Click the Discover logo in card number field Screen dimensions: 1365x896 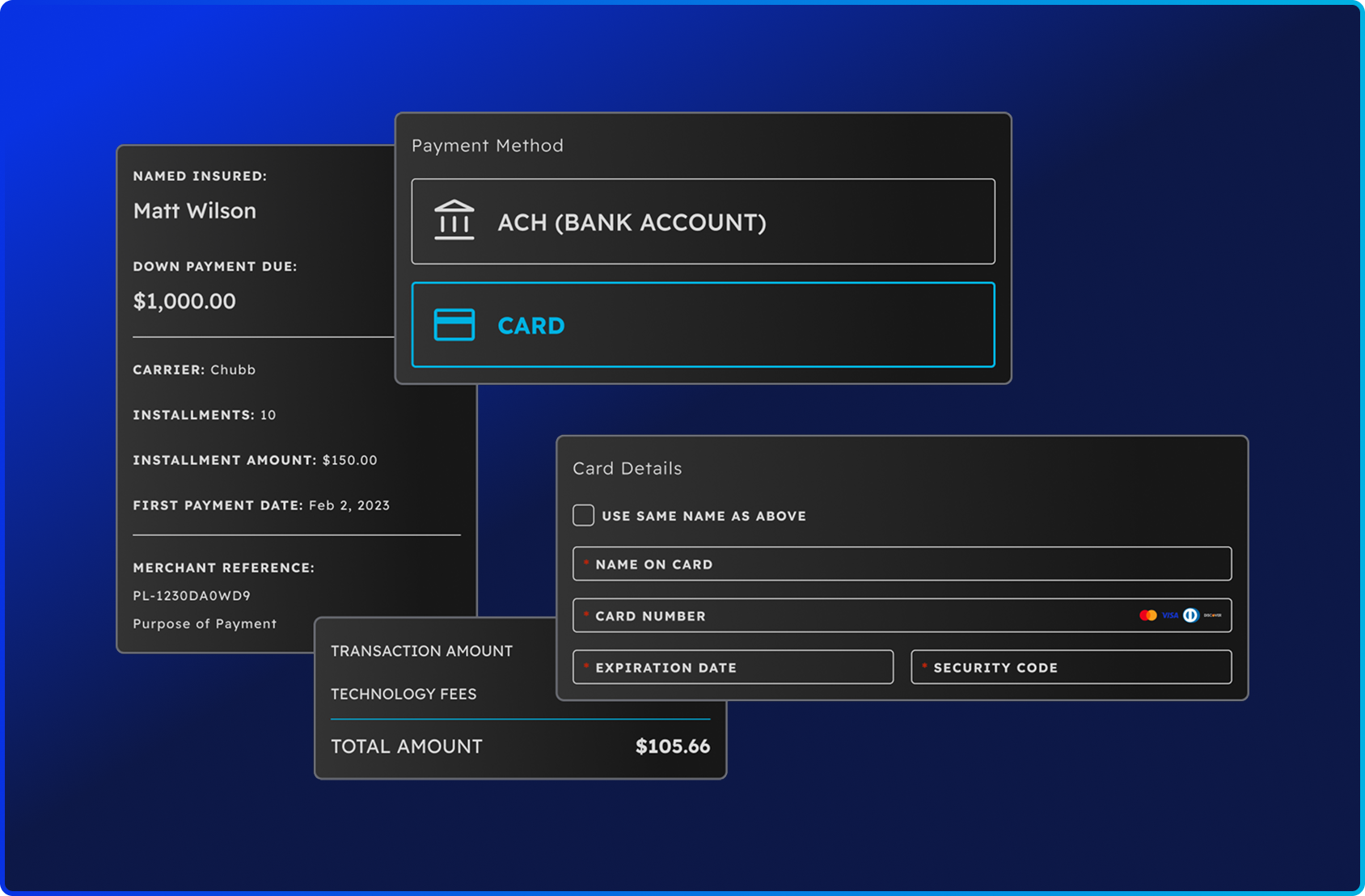1212,615
